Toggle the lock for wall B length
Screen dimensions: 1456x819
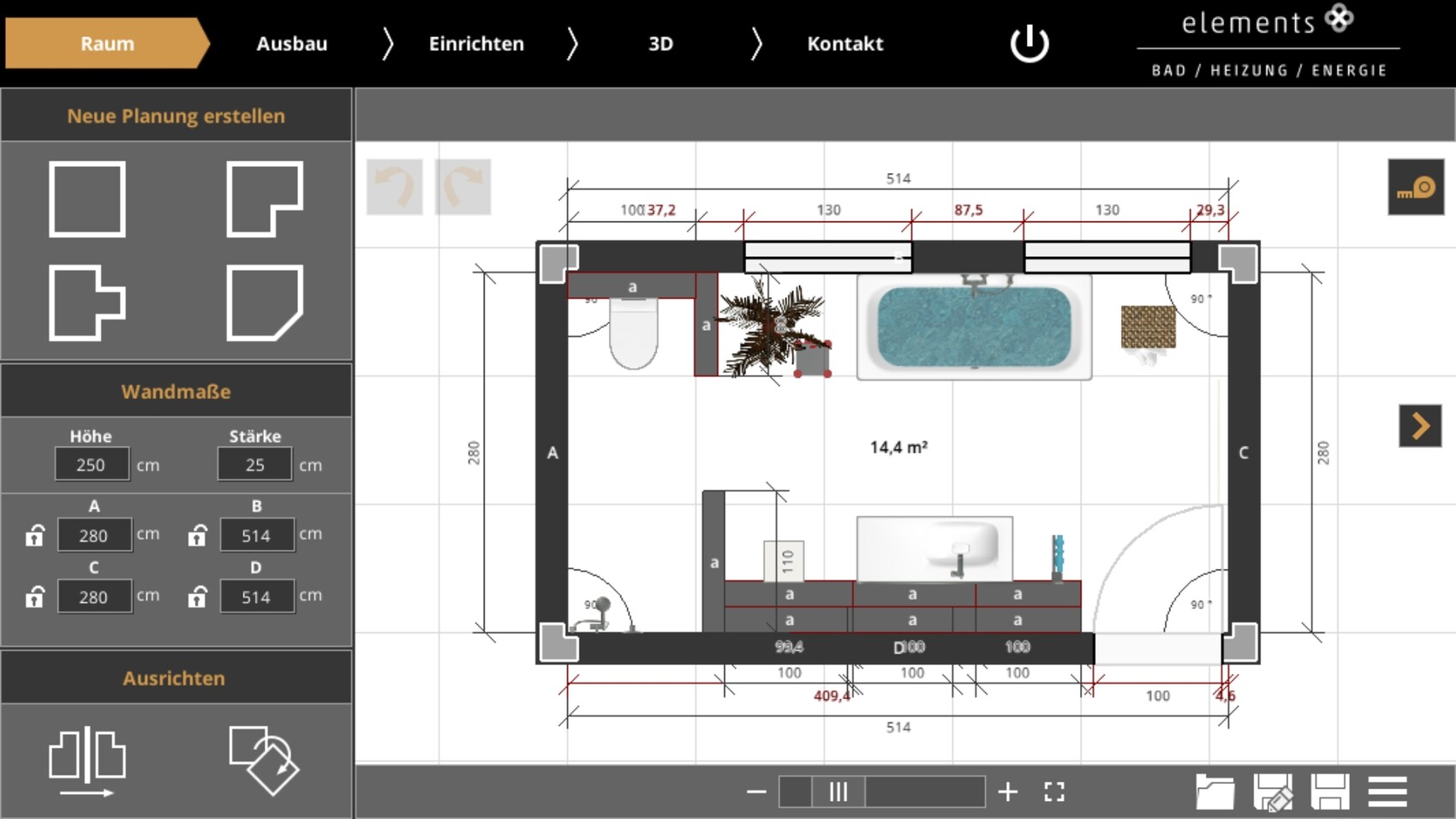198,535
